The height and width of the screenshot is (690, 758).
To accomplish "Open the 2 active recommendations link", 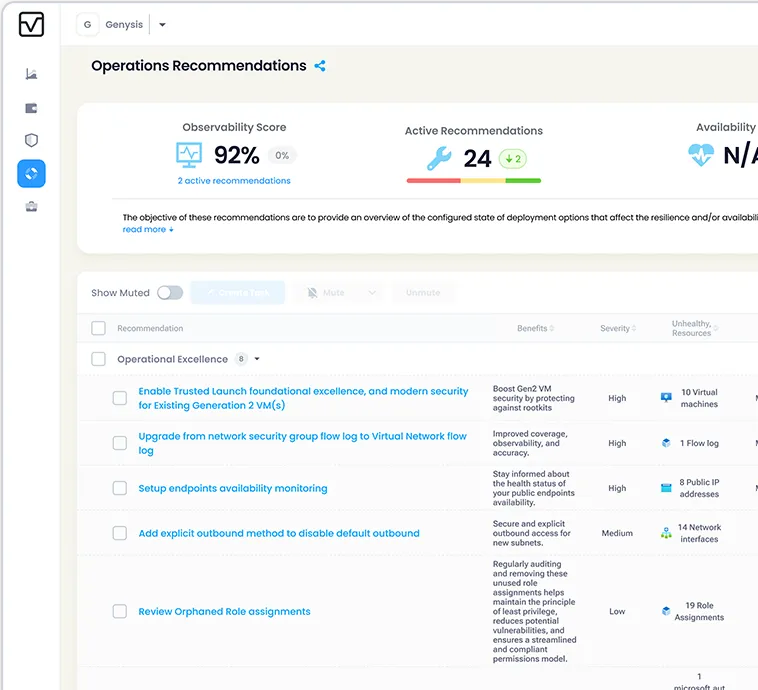I will (x=234, y=181).
